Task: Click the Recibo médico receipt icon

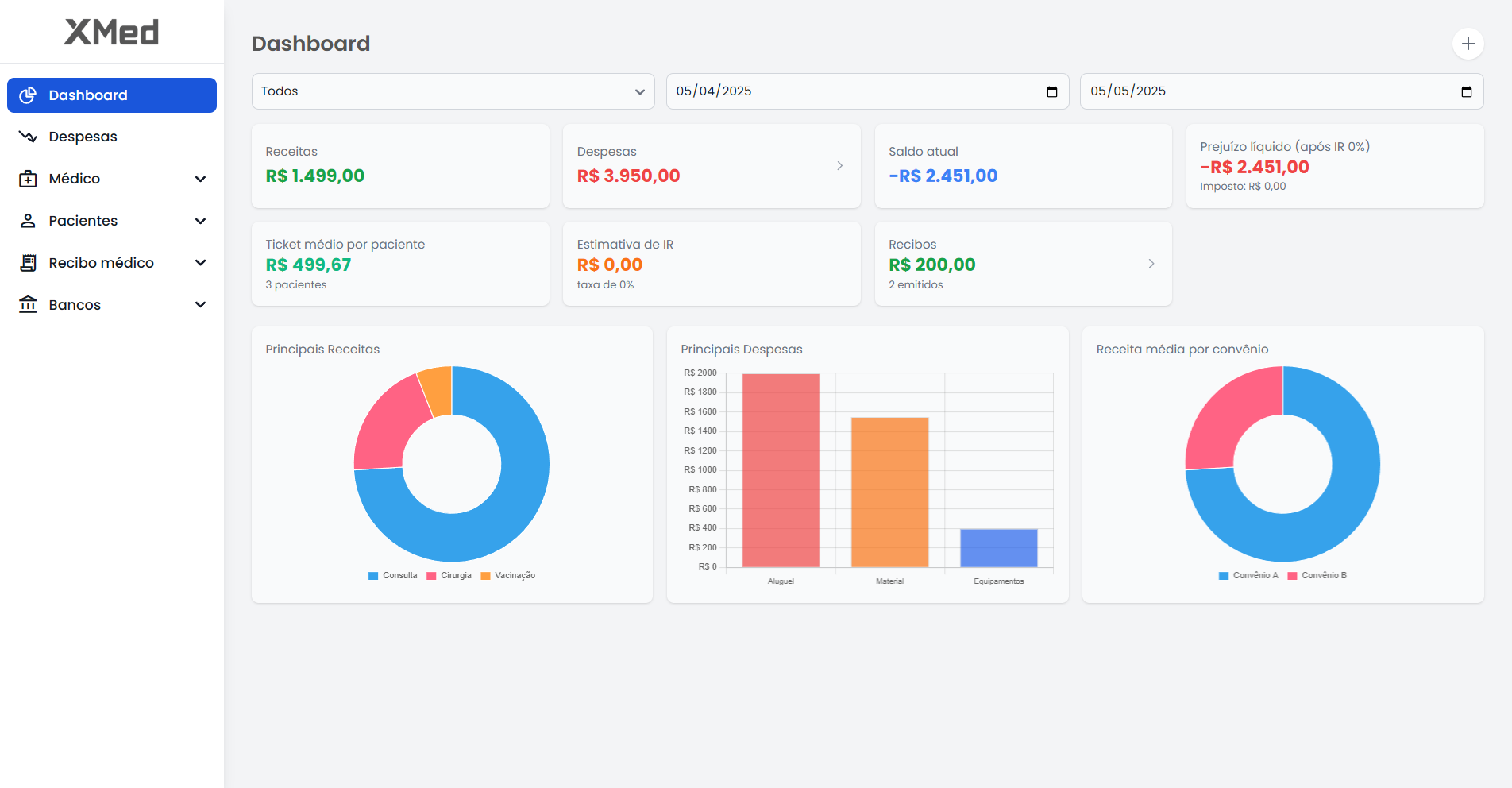Action: (x=28, y=263)
